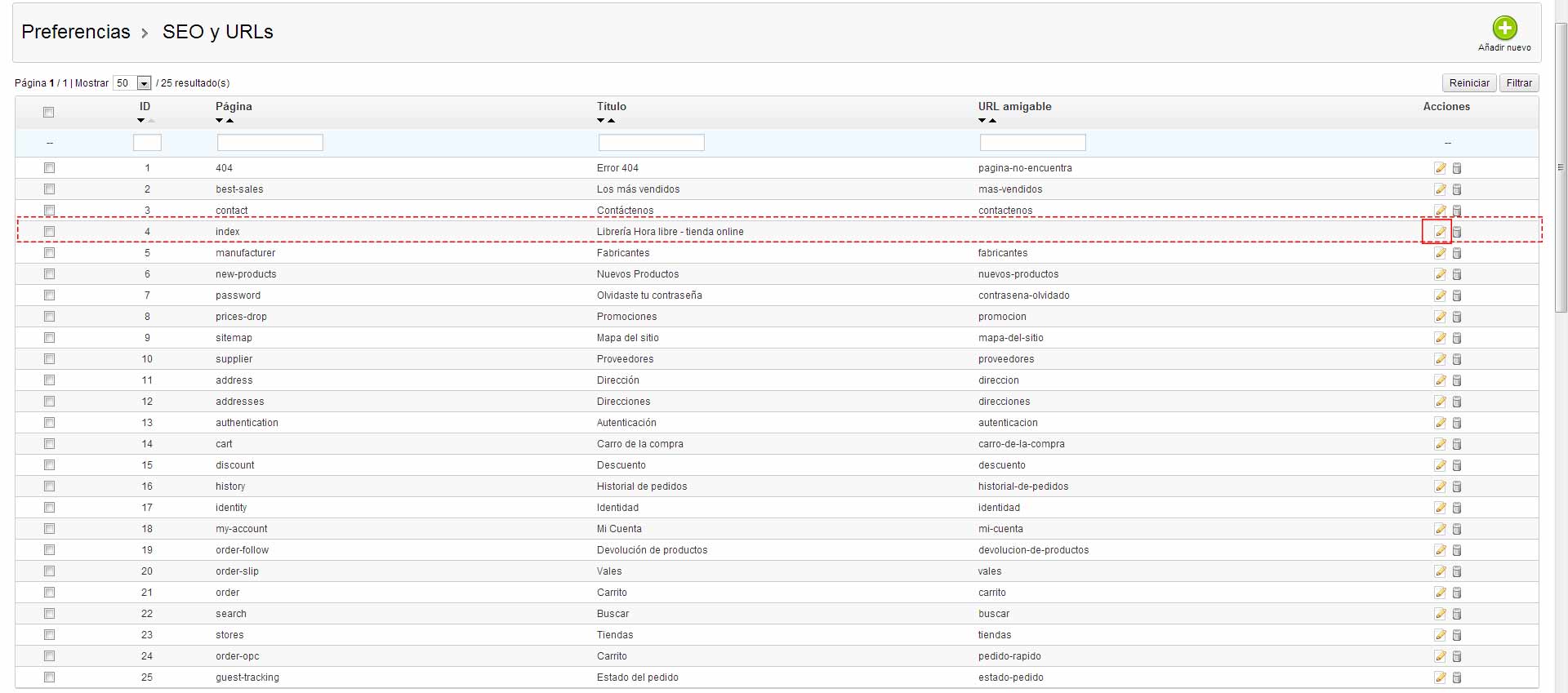Viewport: 1568px width, 693px height.
Task: Focus the ID filter field
Action: [147, 143]
